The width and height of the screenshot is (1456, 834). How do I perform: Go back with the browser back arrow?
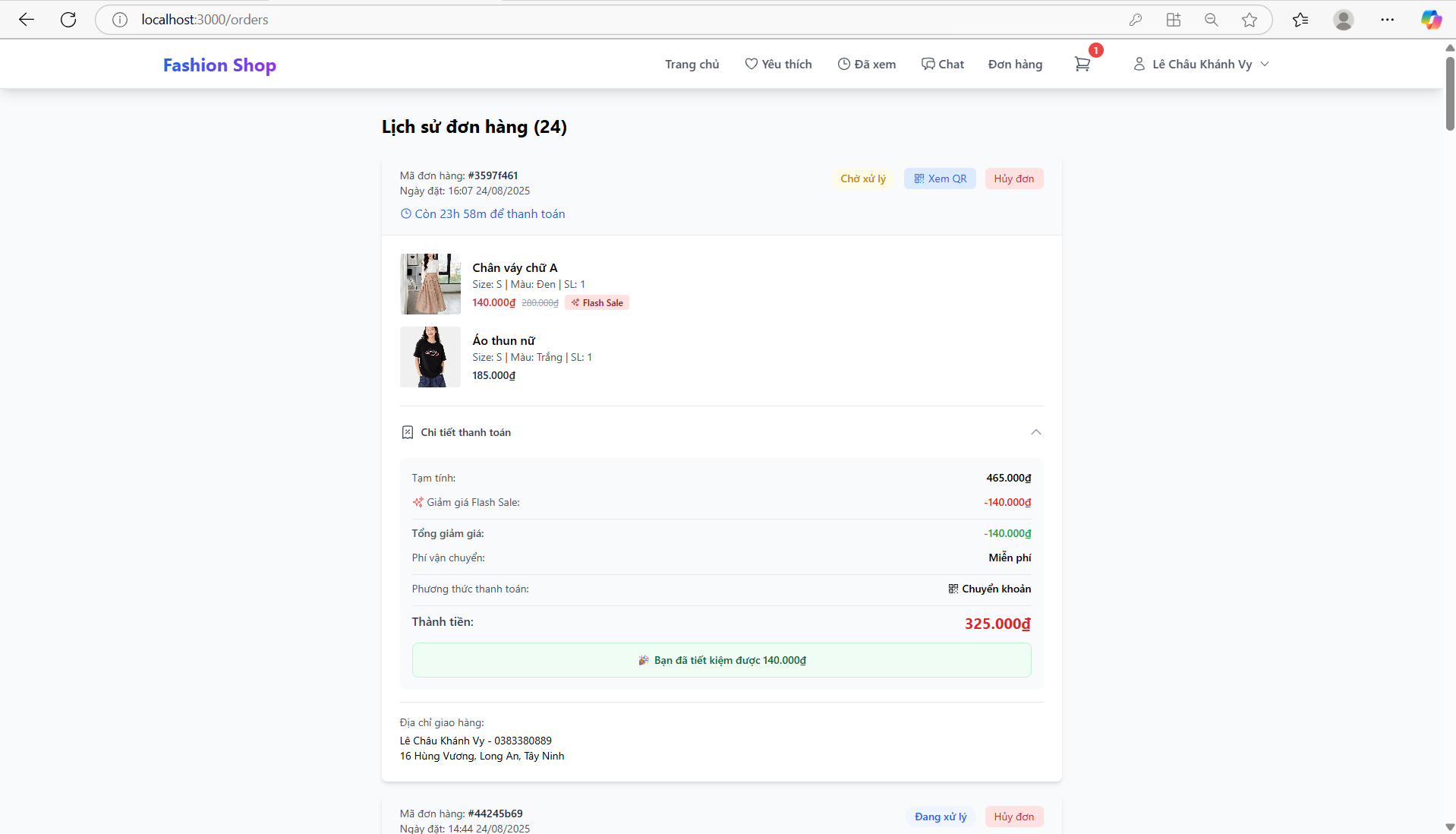pos(27,20)
